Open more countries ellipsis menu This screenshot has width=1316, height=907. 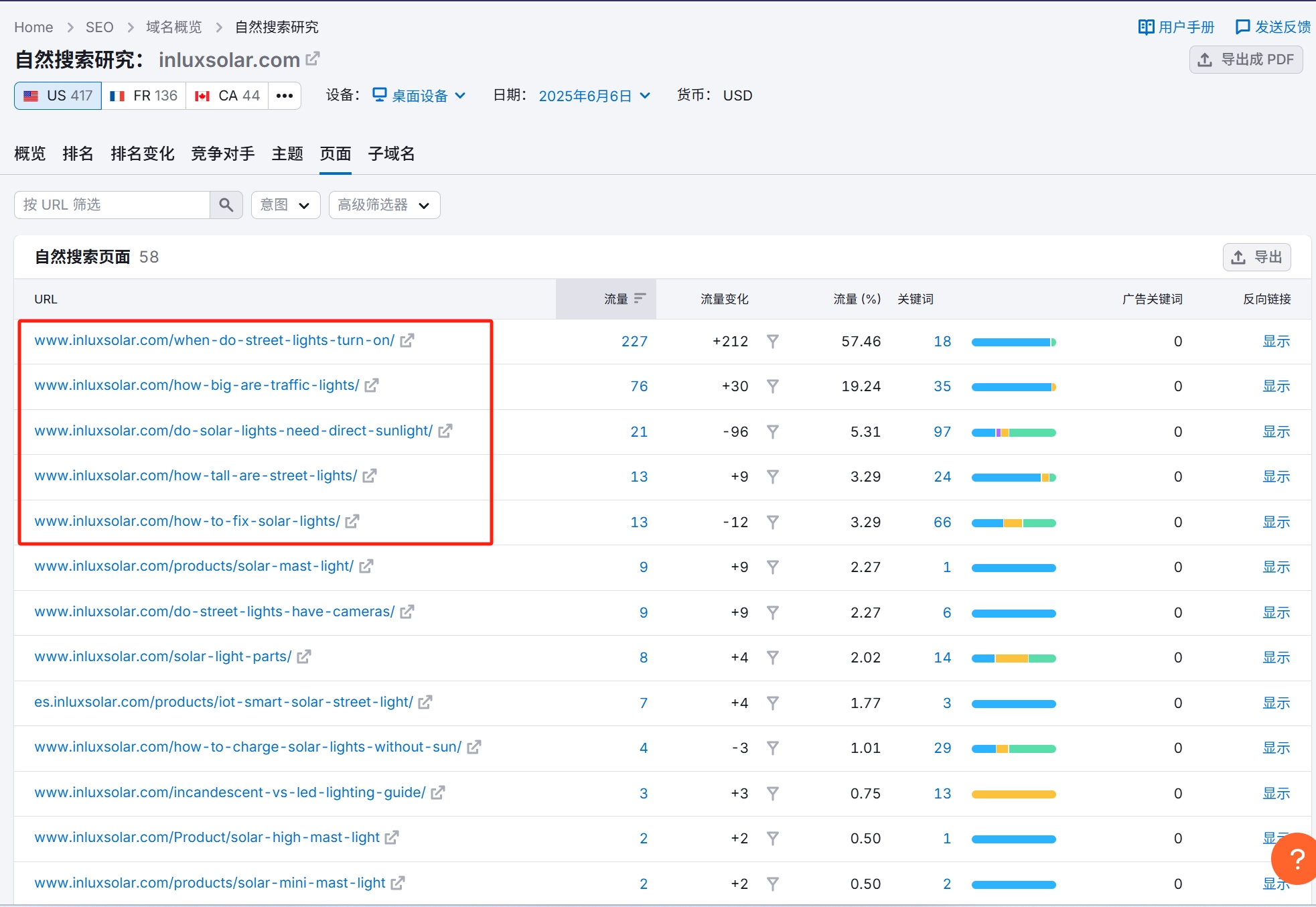[285, 96]
